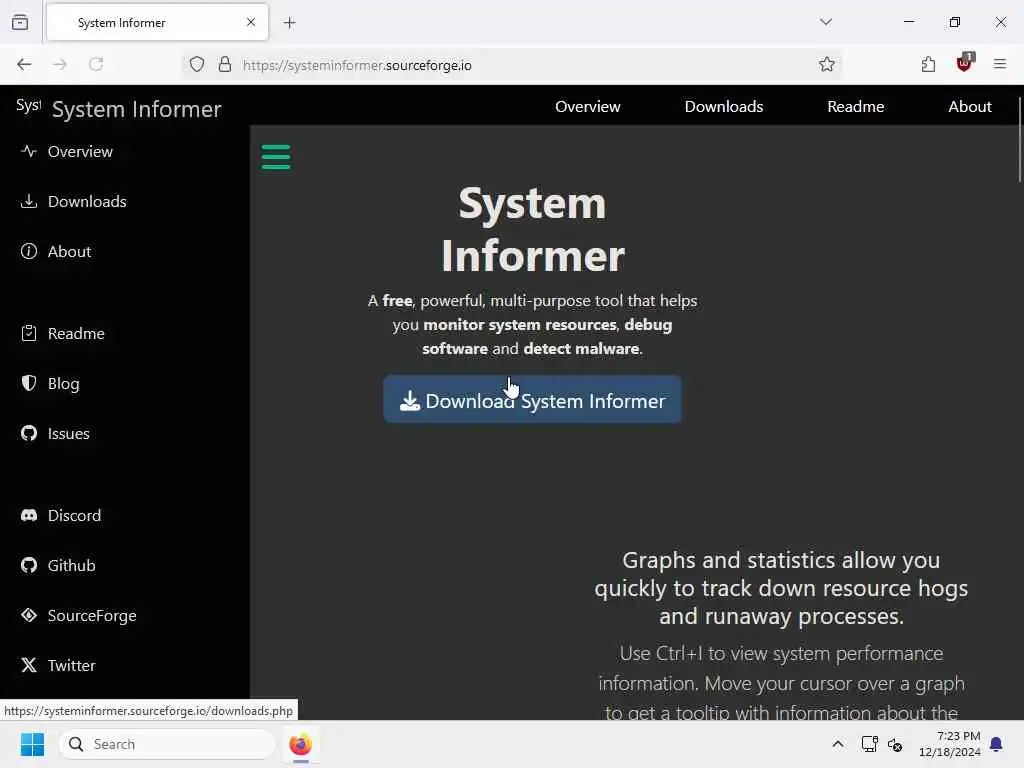Click the About info icon in sidebar
The height and width of the screenshot is (768, 1024).
(29, 251)
